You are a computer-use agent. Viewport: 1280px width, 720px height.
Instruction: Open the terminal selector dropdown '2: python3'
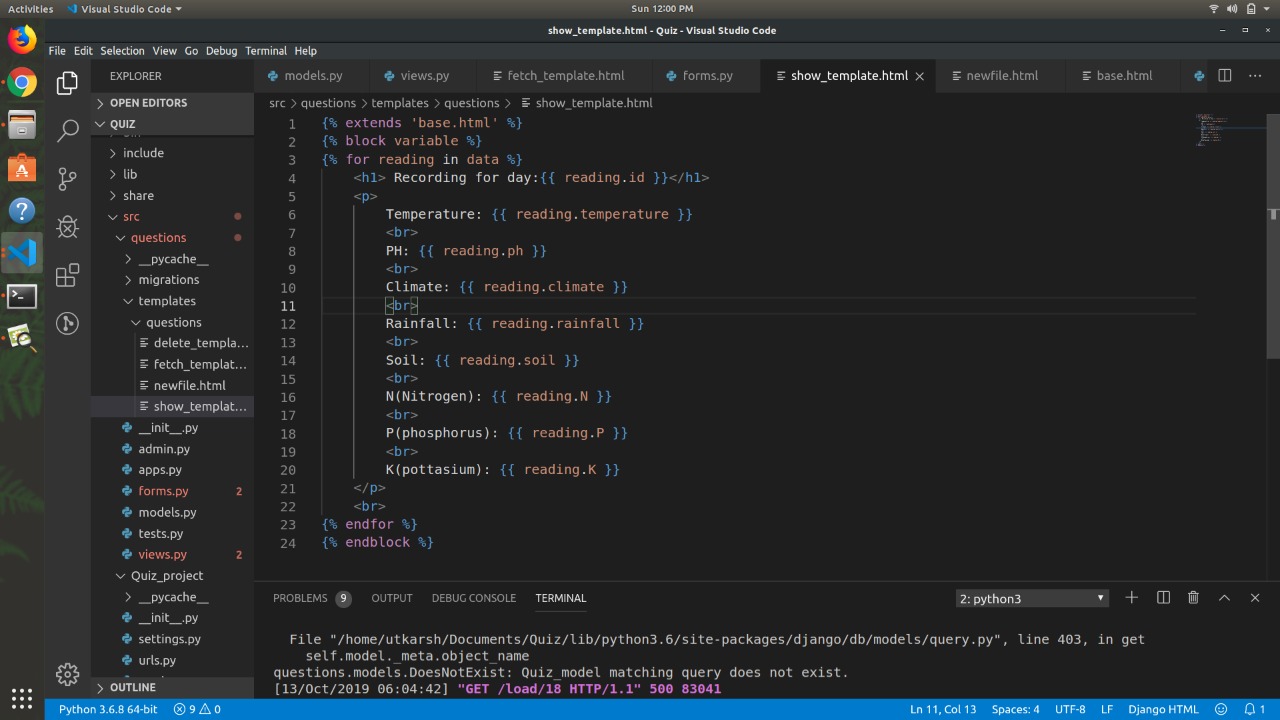click(x=1031, y=598)
